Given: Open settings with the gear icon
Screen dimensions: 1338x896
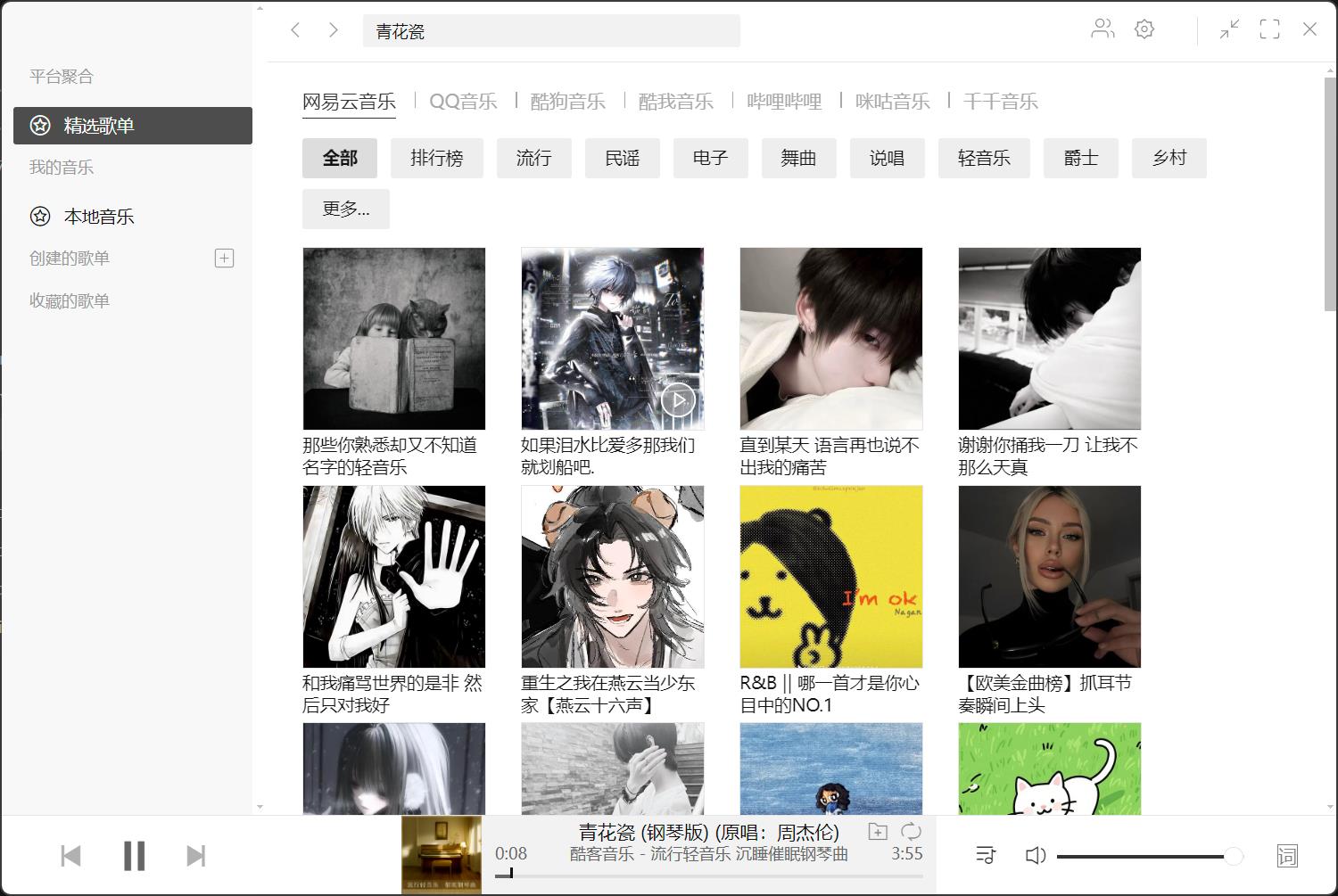Looking at the screenshot, I should (1144, 29).
